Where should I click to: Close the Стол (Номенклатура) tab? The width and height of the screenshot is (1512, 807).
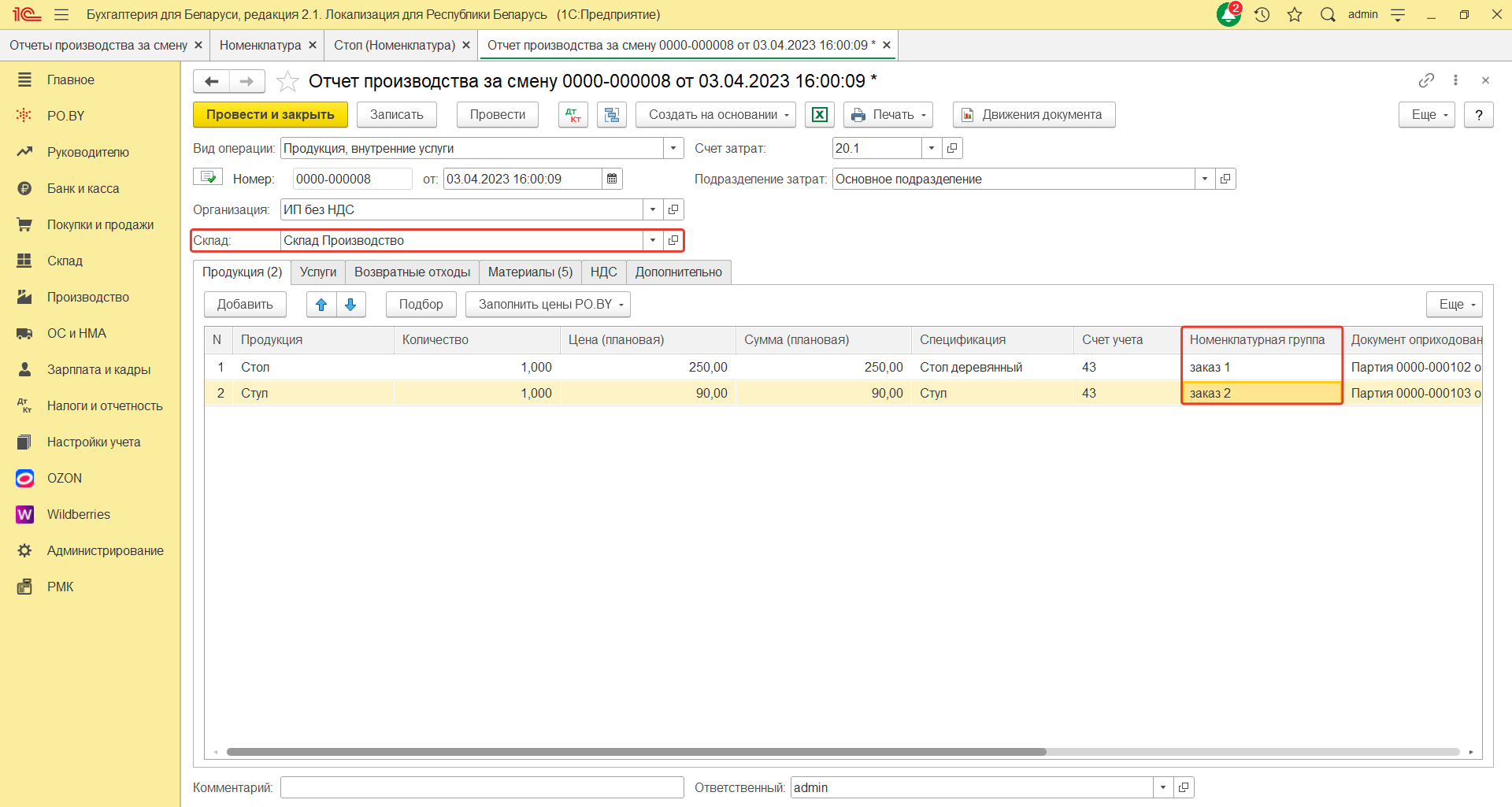point(466,45)
